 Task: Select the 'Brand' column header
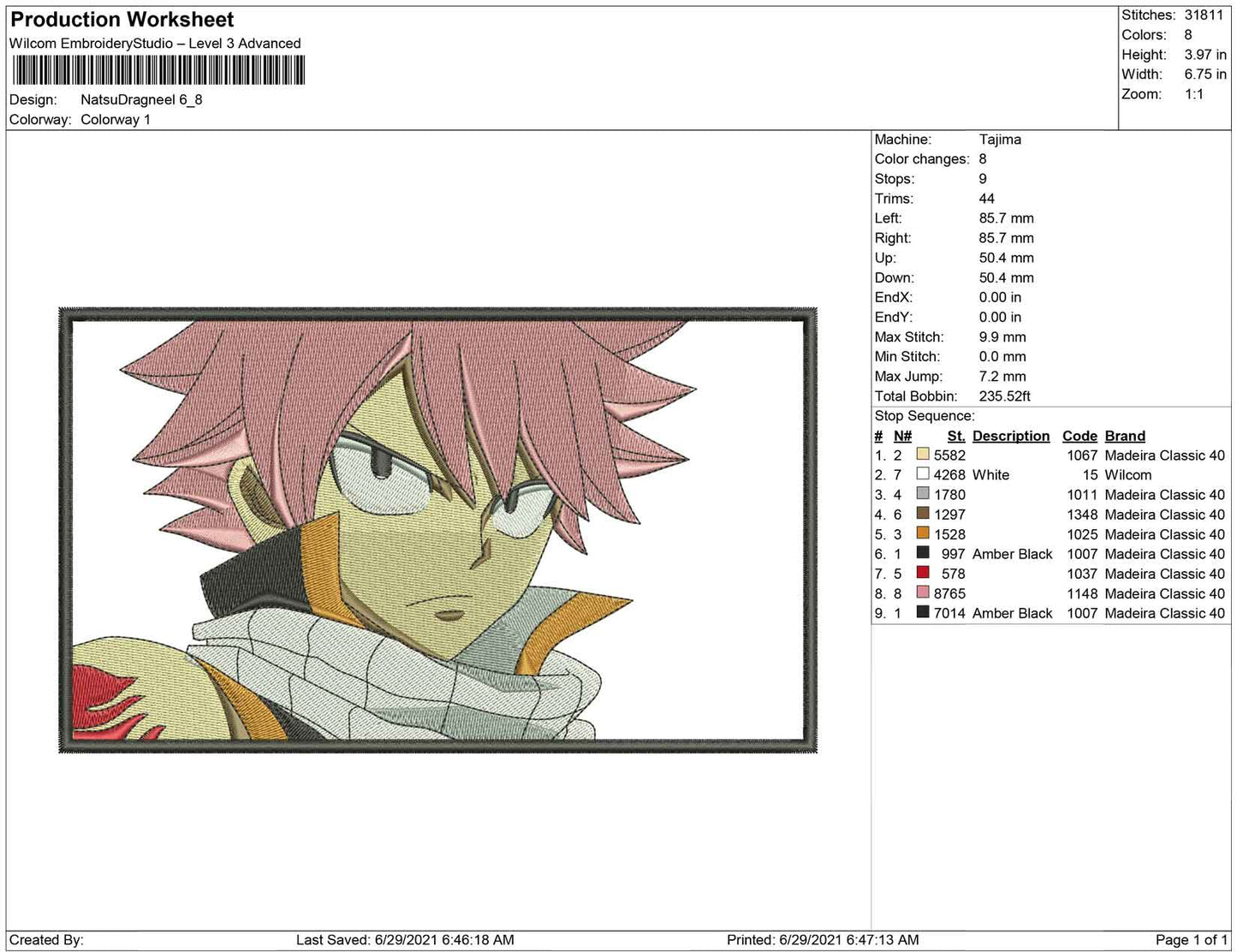tap(1125, 436)
